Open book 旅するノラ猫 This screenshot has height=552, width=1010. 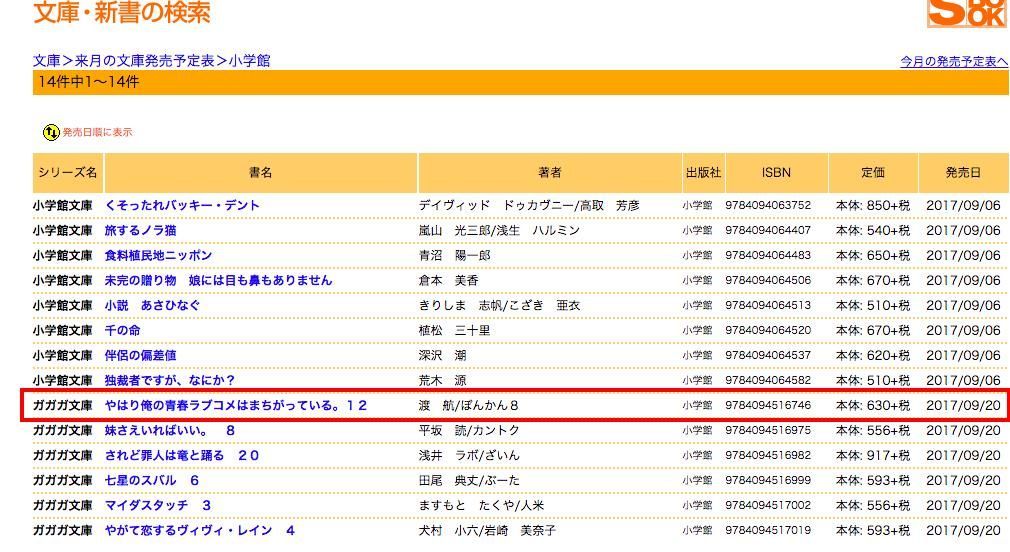tap(140, 231)
